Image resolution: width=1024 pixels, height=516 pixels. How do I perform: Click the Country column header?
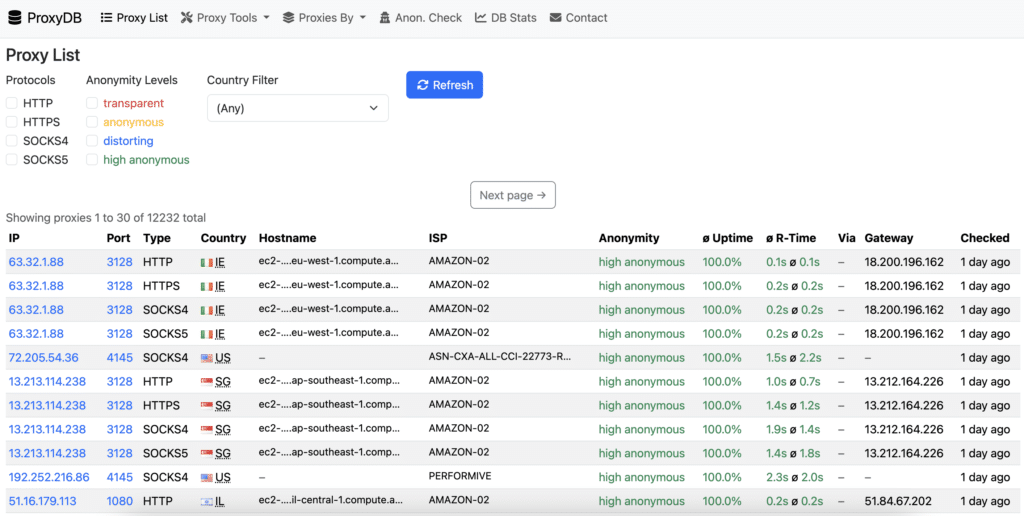(223, 238)
